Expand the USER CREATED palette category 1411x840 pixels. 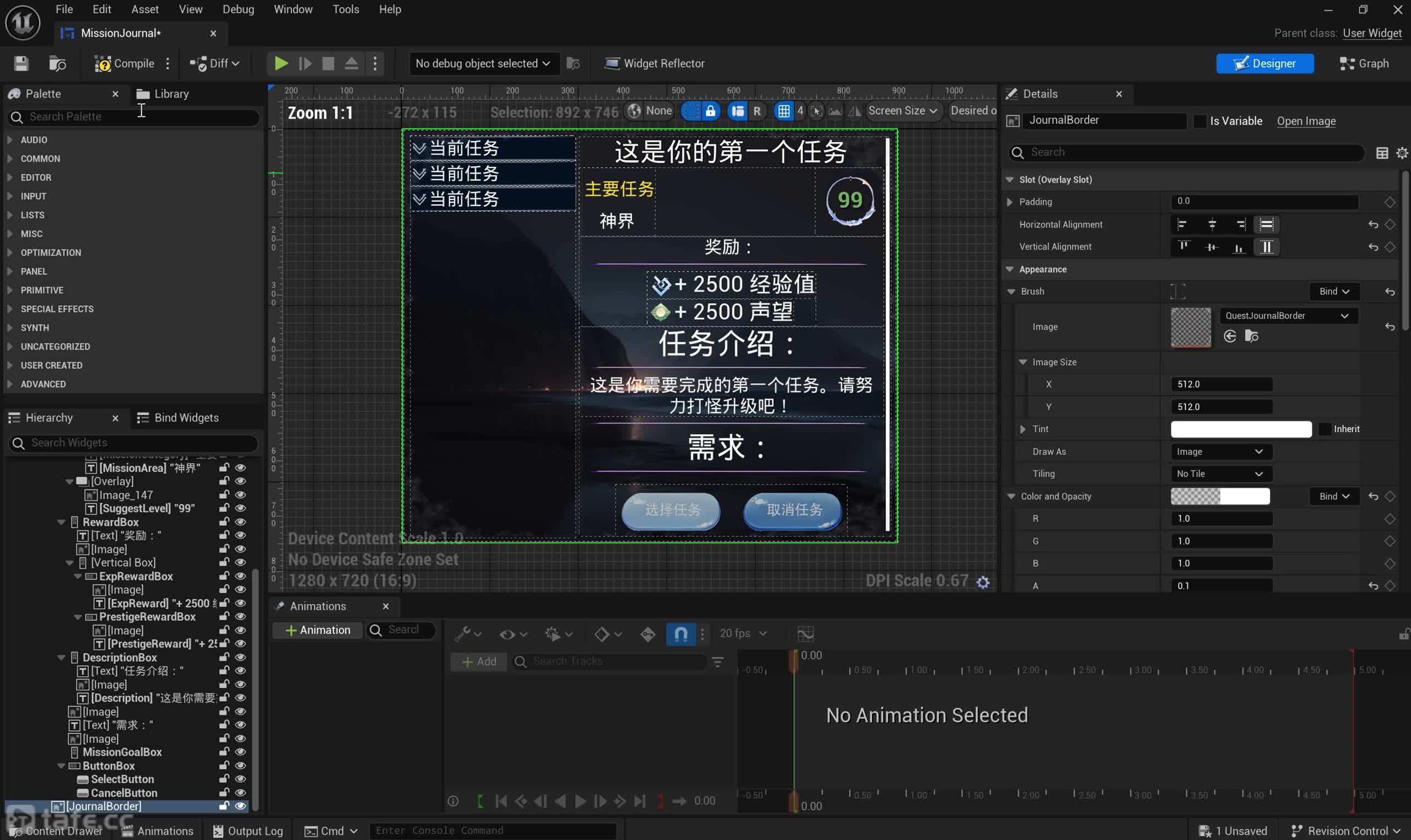[10, 365]
